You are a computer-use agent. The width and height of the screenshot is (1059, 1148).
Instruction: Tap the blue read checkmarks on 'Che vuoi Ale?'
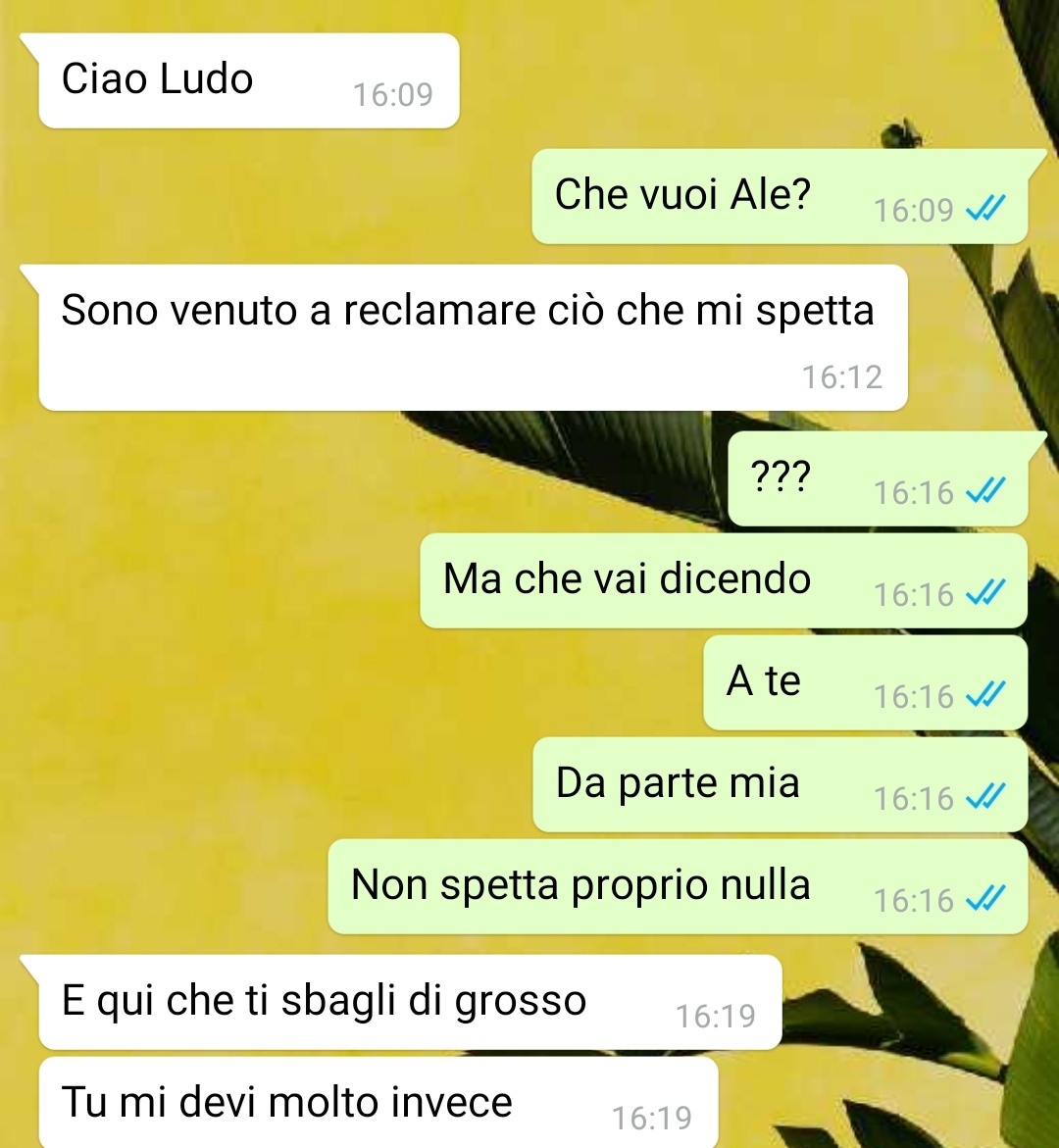[985, 208]
